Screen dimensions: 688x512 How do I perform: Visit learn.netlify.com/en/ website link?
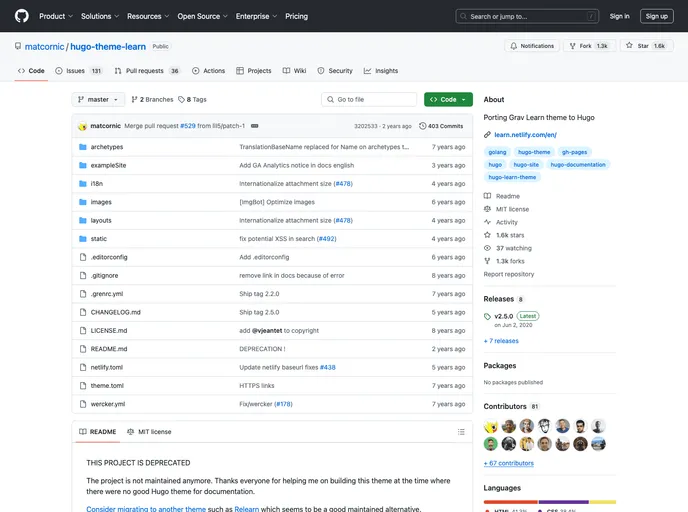pyautogui.click(x=525, y=135)
